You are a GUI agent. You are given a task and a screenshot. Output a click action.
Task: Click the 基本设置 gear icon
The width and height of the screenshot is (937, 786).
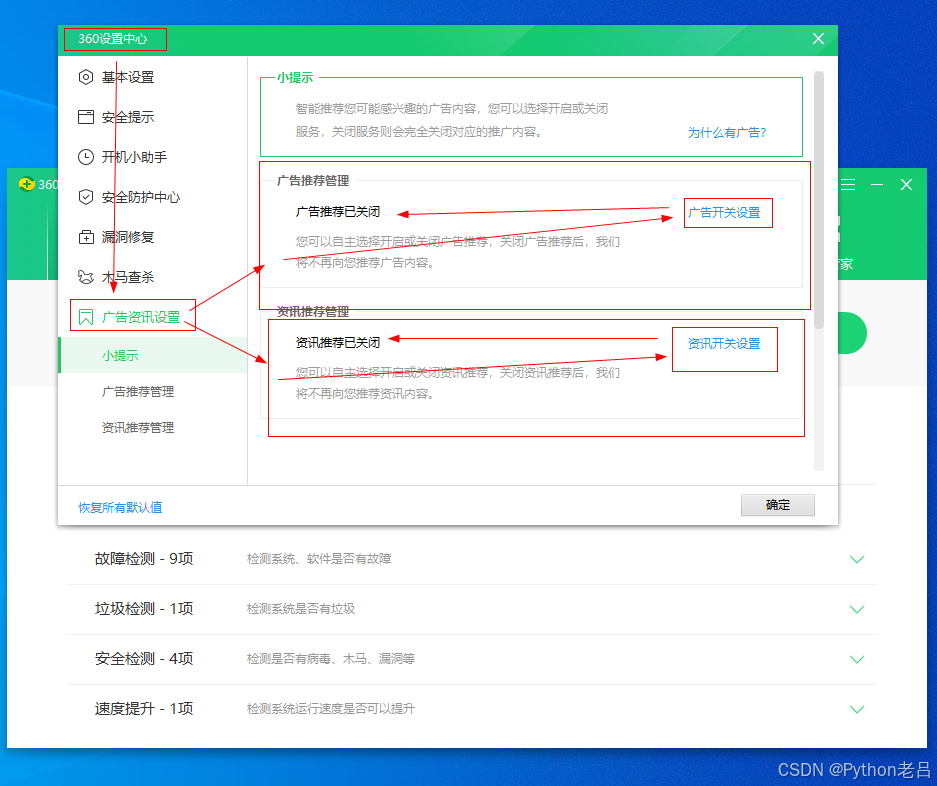(x=86, y=77)
